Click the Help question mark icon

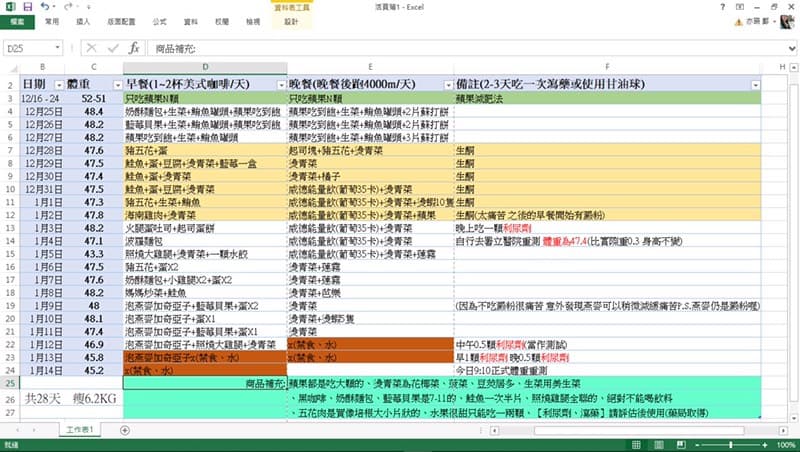click(722, 7)
